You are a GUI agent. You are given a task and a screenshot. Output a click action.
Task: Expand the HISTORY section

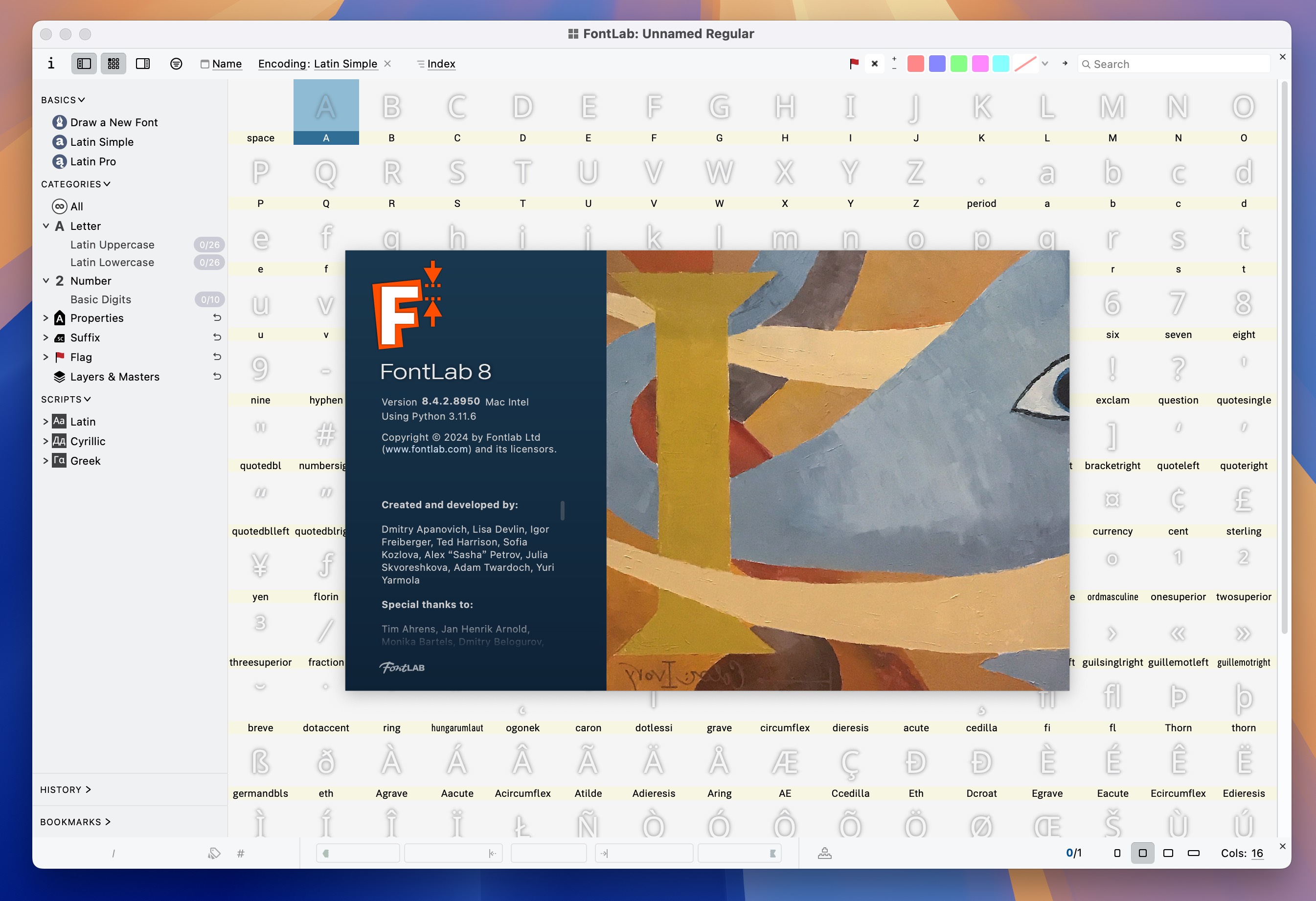click(66, 790)
